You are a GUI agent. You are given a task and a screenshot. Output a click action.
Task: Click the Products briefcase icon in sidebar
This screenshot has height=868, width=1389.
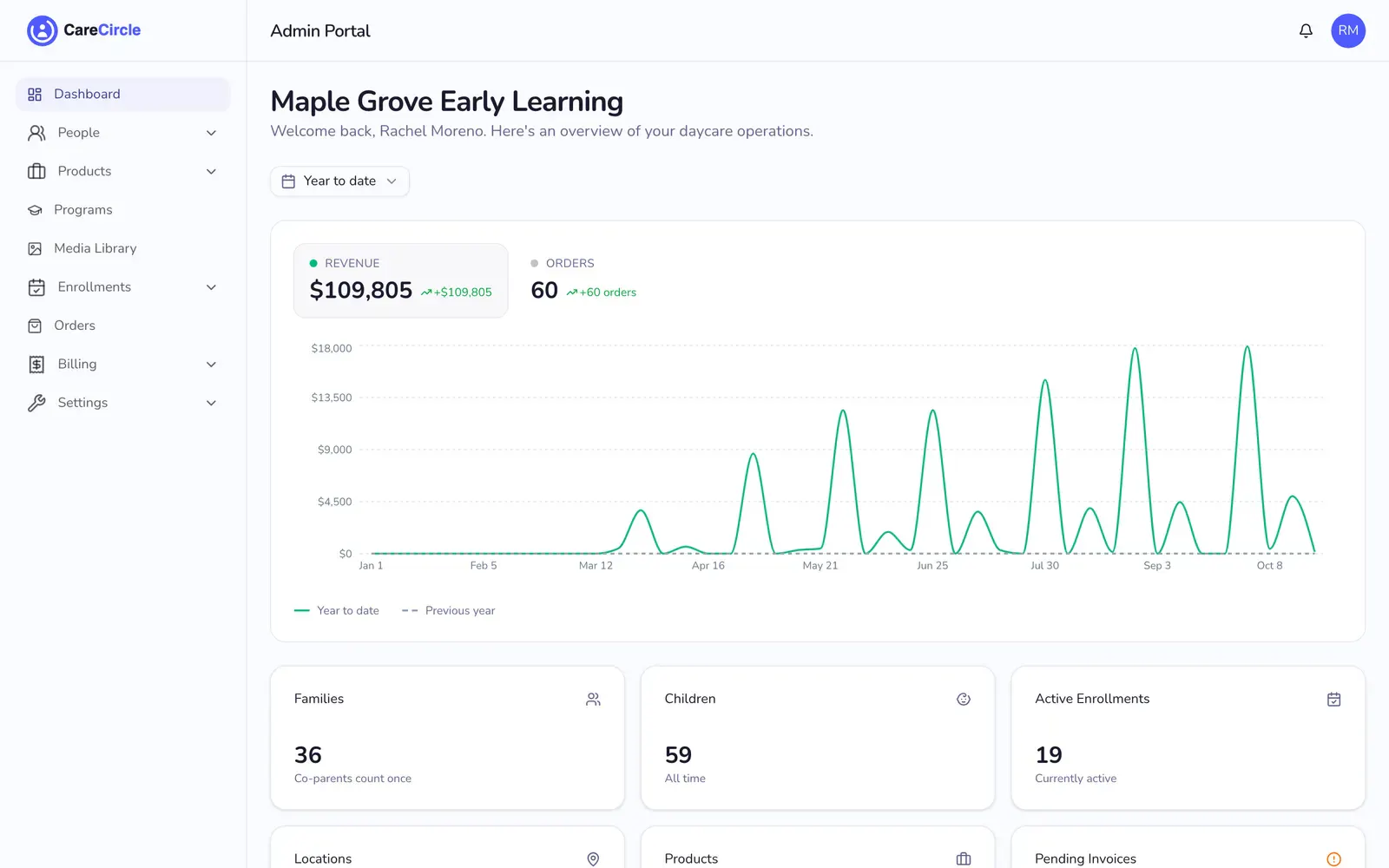(x=36, y=171)
